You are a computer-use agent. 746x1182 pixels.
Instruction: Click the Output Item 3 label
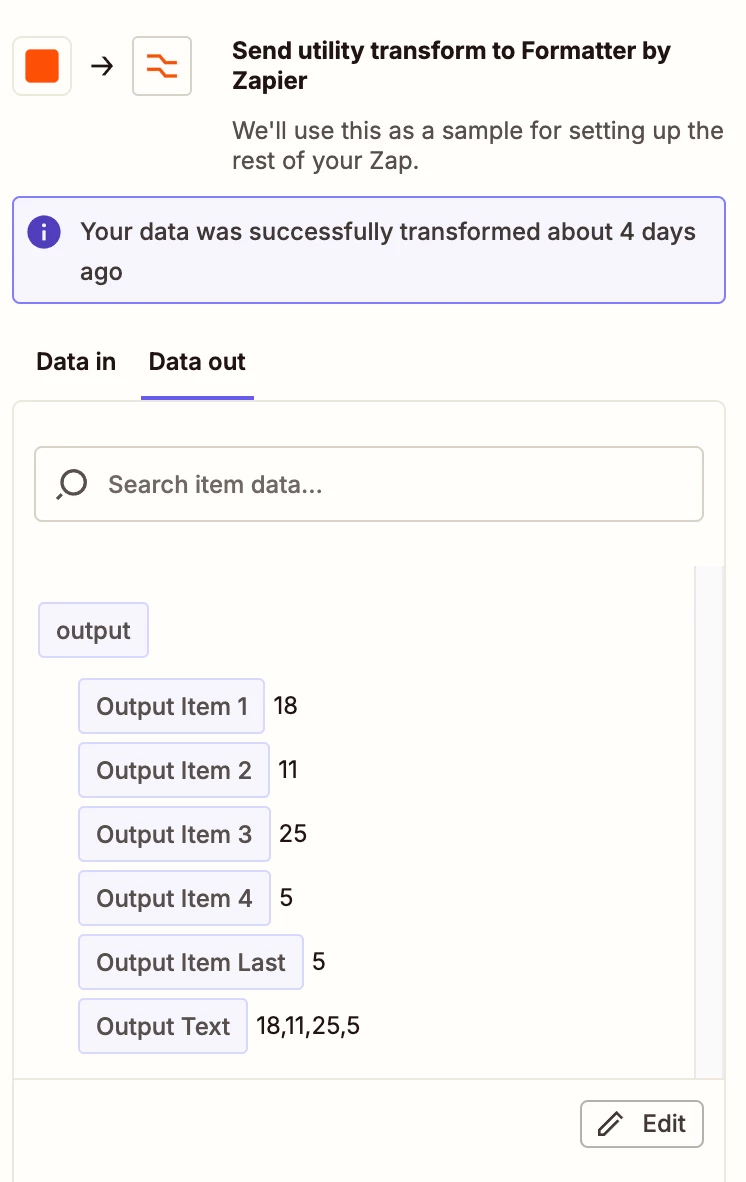click(x=174, y=834)
